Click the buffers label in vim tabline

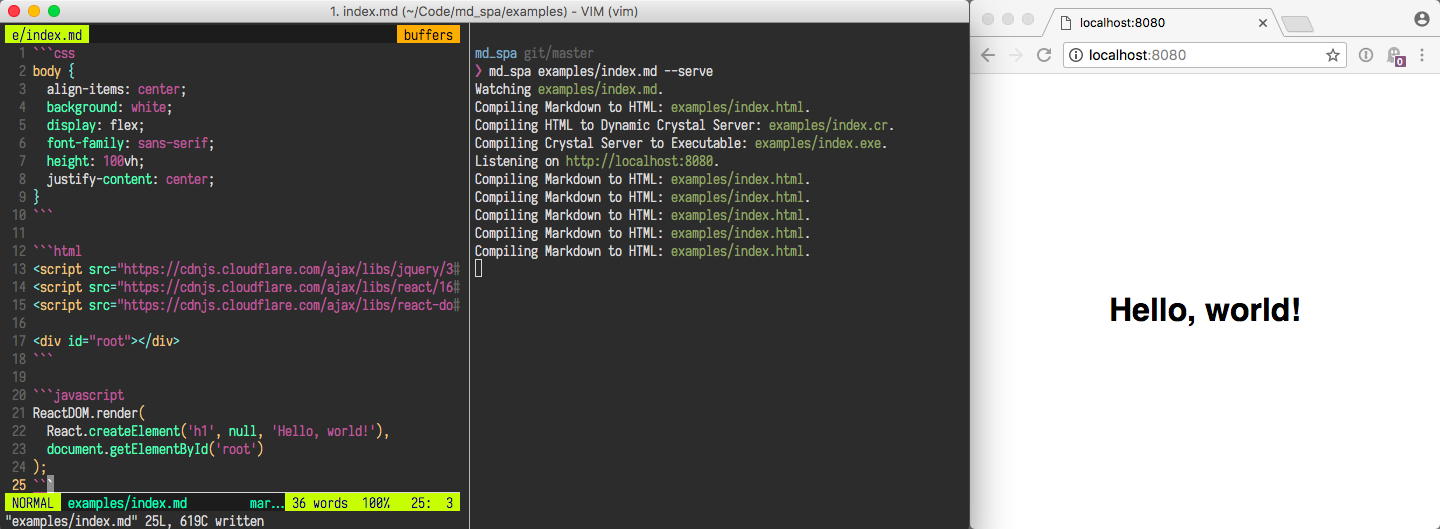pyautogui.click(x=428, y=35)
